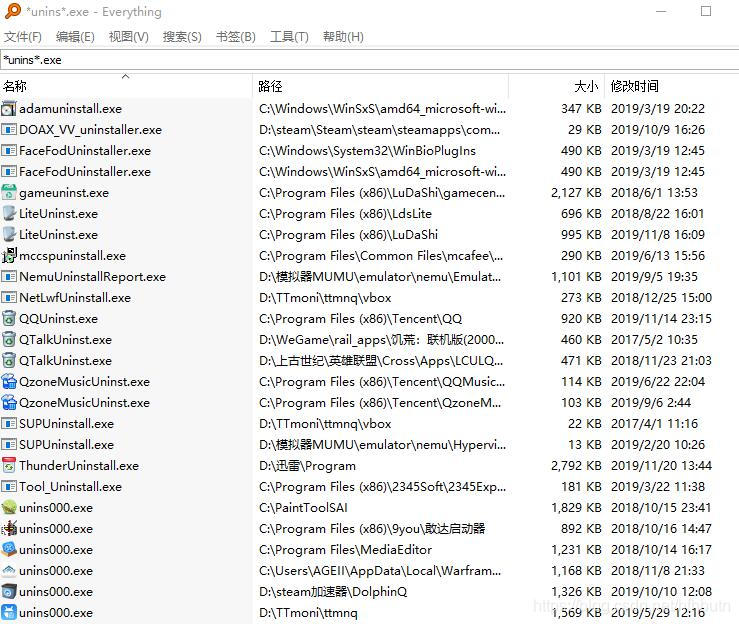Open the 编辑(E) menu
Viewport: 739px width, 624px height.
click(x=75, y=37)
